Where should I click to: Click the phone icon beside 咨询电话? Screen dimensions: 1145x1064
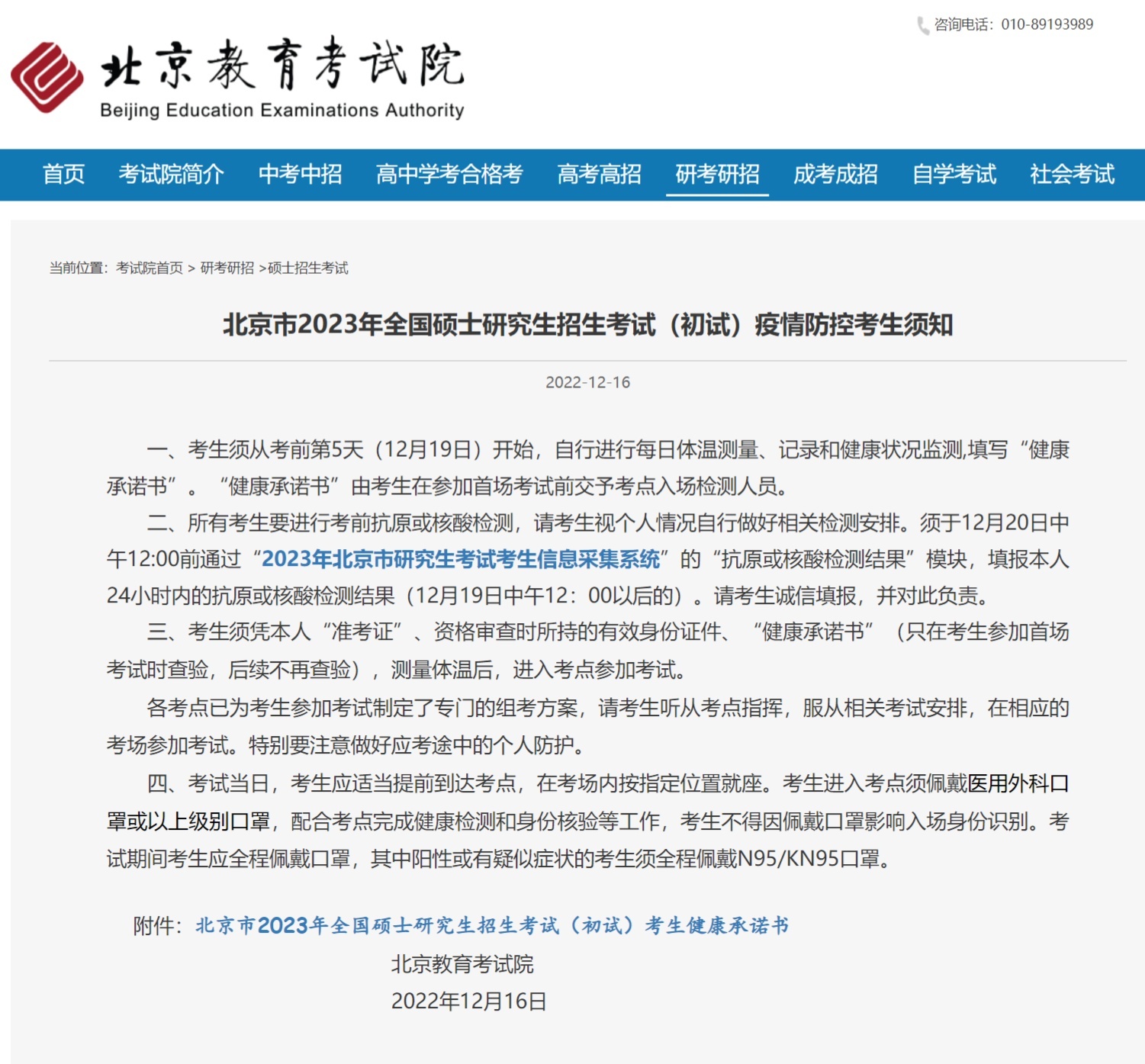click(x=923, y=25)
